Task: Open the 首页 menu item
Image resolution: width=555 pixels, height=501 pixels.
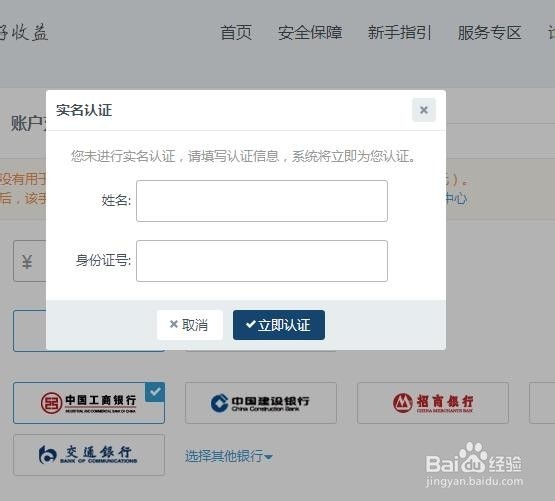Action: [x=236, y=33]
